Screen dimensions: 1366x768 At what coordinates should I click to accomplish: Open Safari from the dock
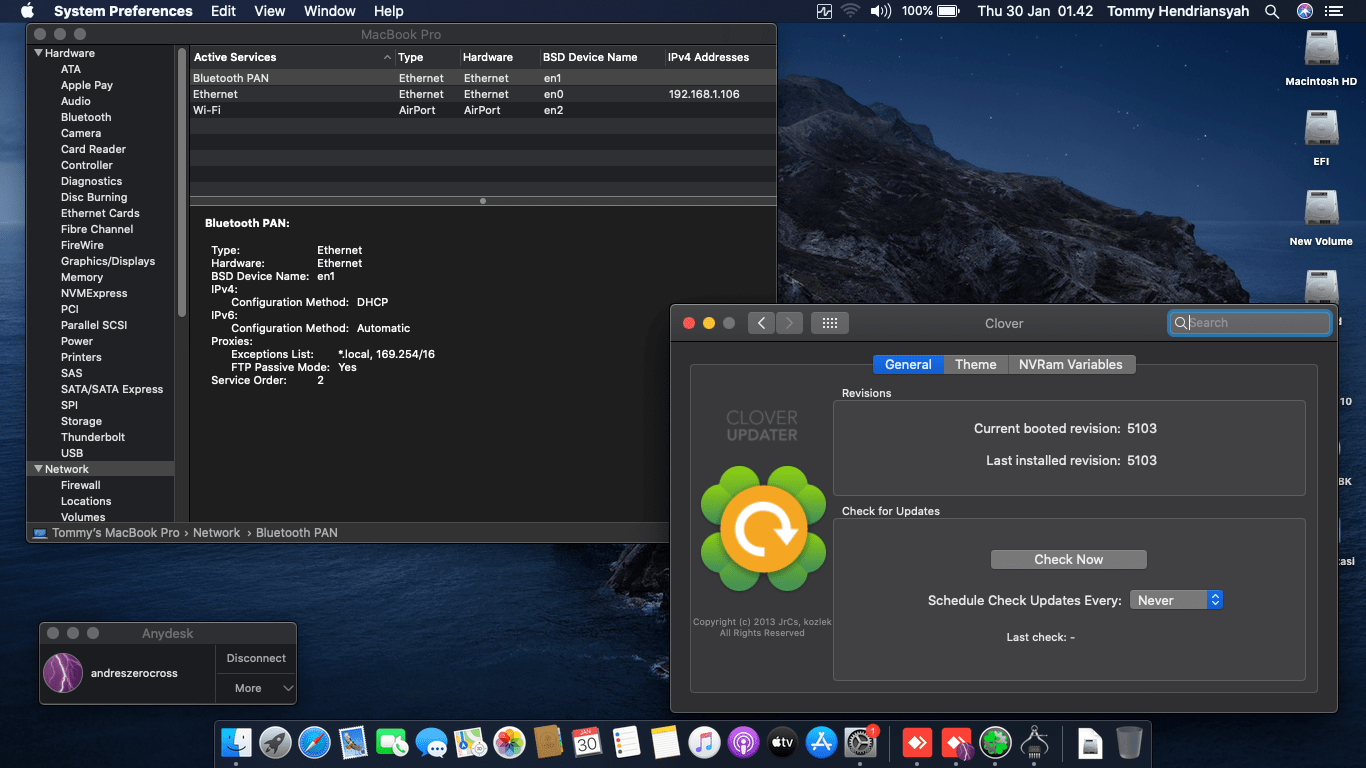coord(314,743)
